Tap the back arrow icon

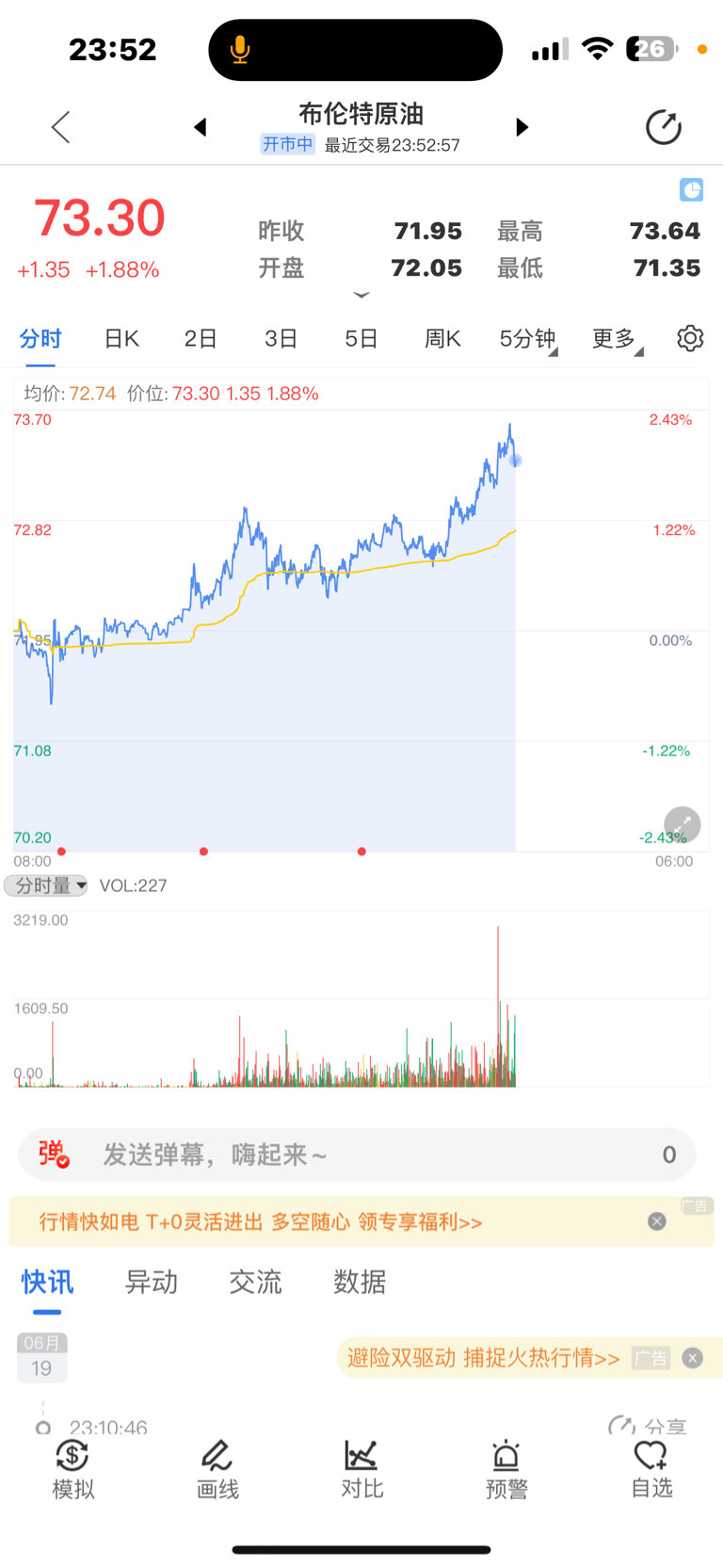pyautogui.click(x=61, y=127)
